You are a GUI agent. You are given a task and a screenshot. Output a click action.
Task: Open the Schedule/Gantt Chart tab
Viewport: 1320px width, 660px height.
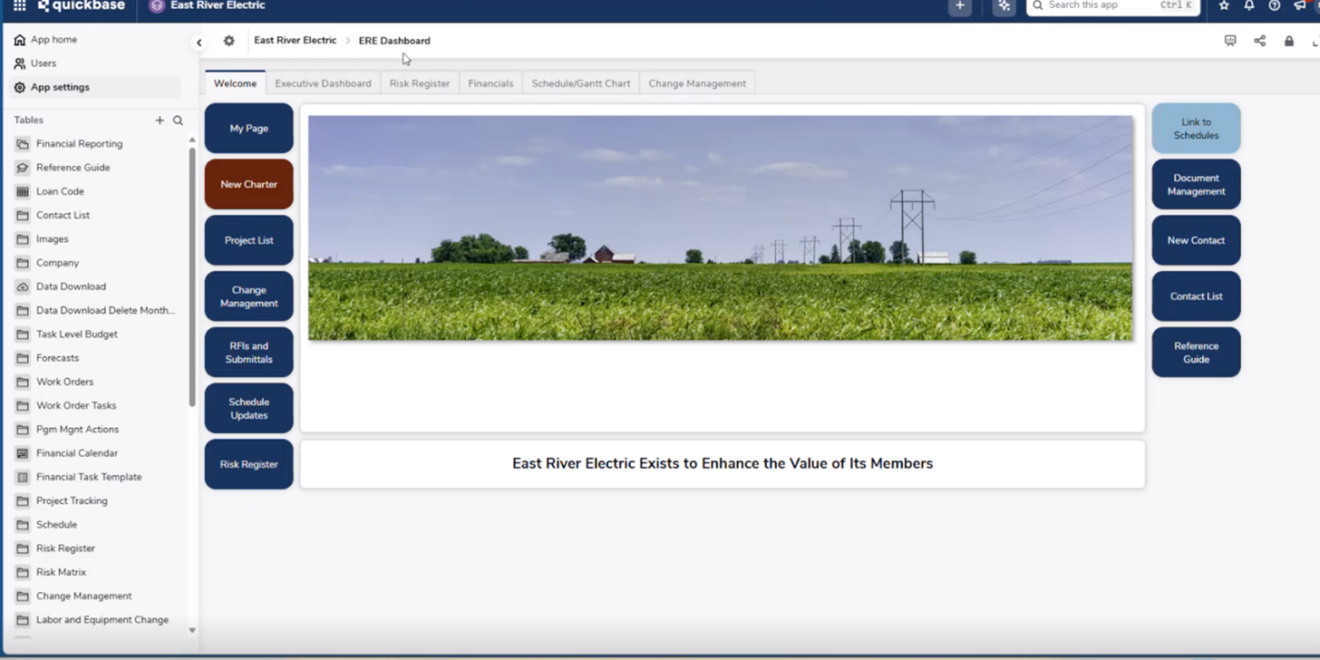581,84
